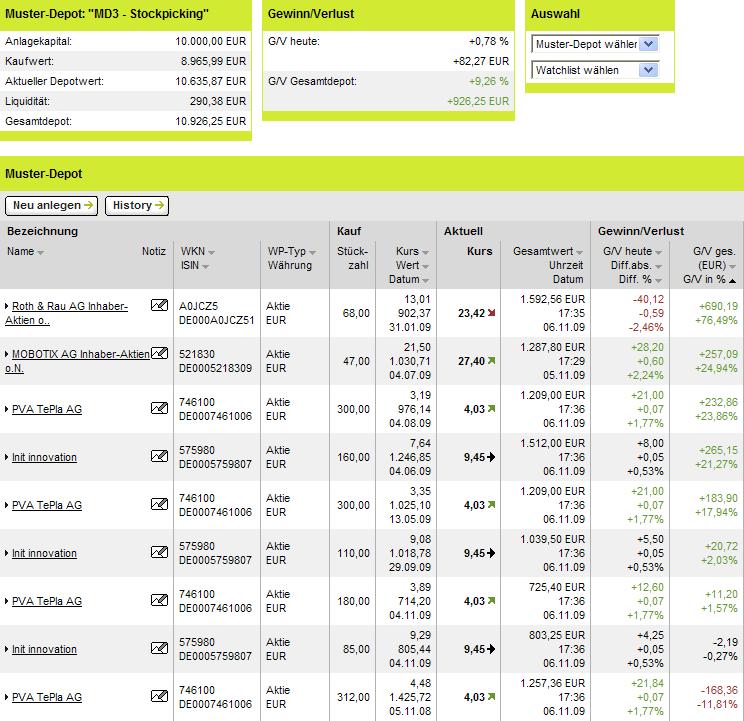Open Init innovation link with 9,29 price
Viewport: 744px width, 721px height.
(x=44, y=649)
